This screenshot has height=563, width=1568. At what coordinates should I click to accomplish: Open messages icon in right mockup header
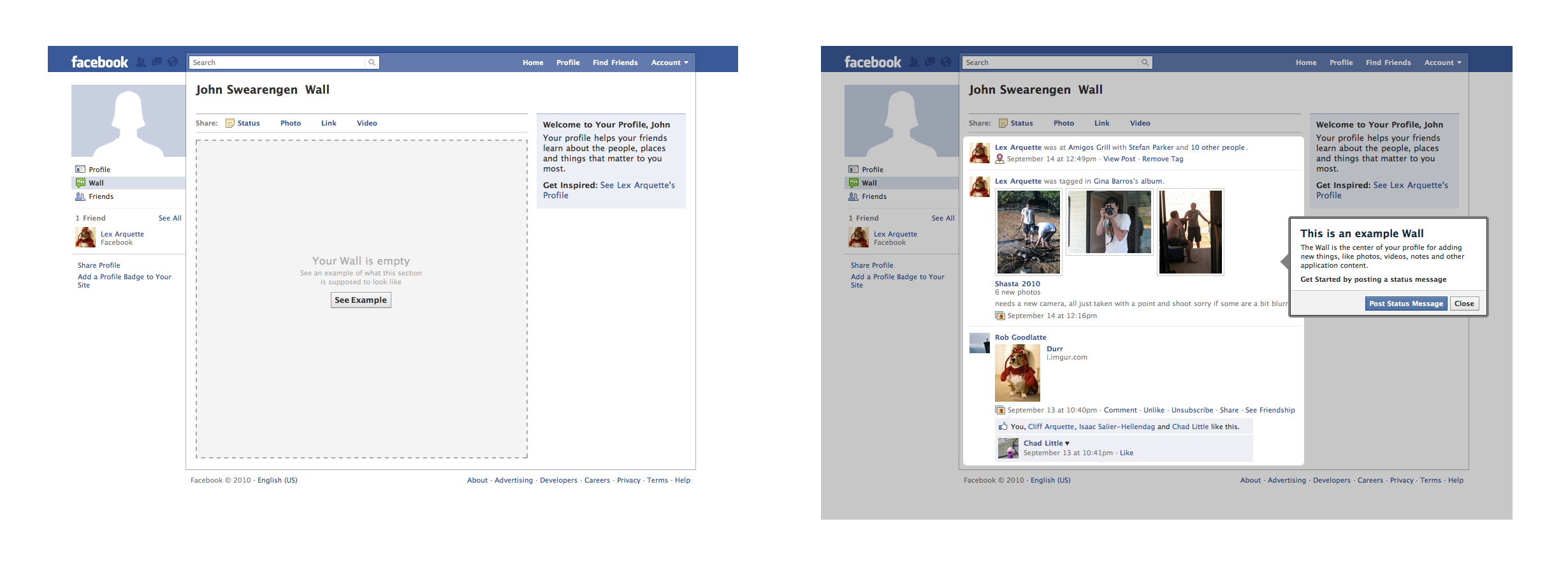[930, 62]
